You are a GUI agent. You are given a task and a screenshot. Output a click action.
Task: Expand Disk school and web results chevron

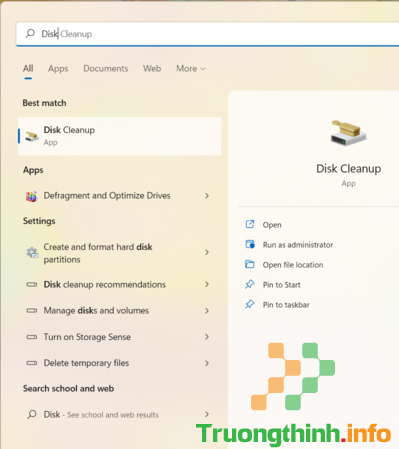207,414
